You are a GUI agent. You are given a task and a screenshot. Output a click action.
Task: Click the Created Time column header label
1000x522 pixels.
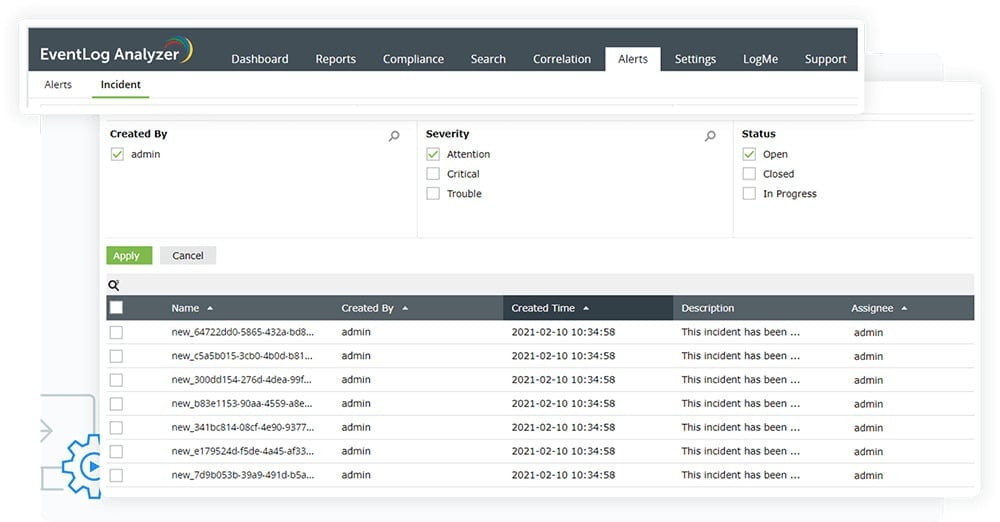[543, 308]
